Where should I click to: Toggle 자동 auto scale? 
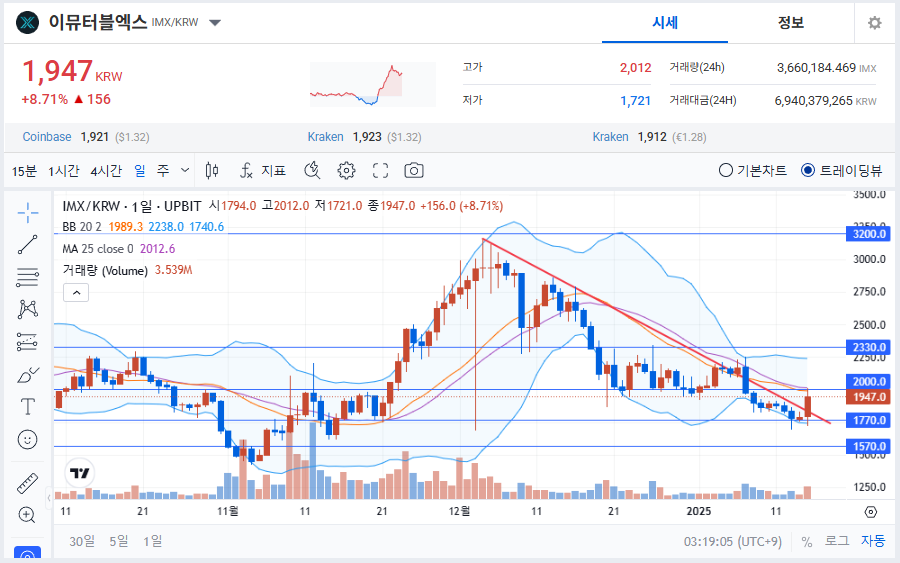click(x=872, y=541)
